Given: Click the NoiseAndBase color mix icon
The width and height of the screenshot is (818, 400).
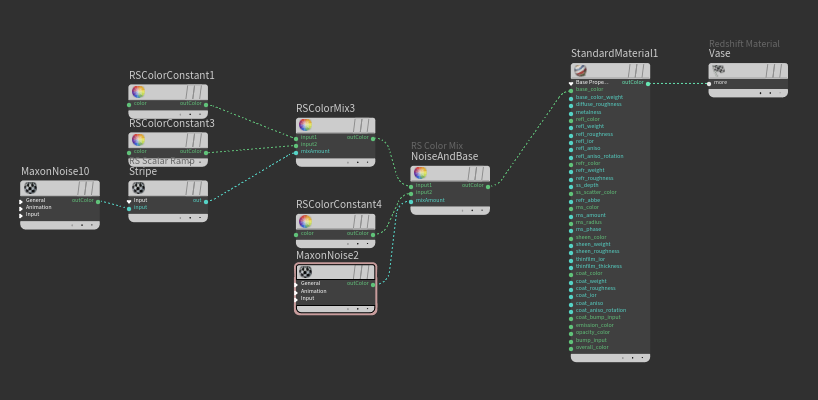Looking at the screenshot, I should click(421, 173).
